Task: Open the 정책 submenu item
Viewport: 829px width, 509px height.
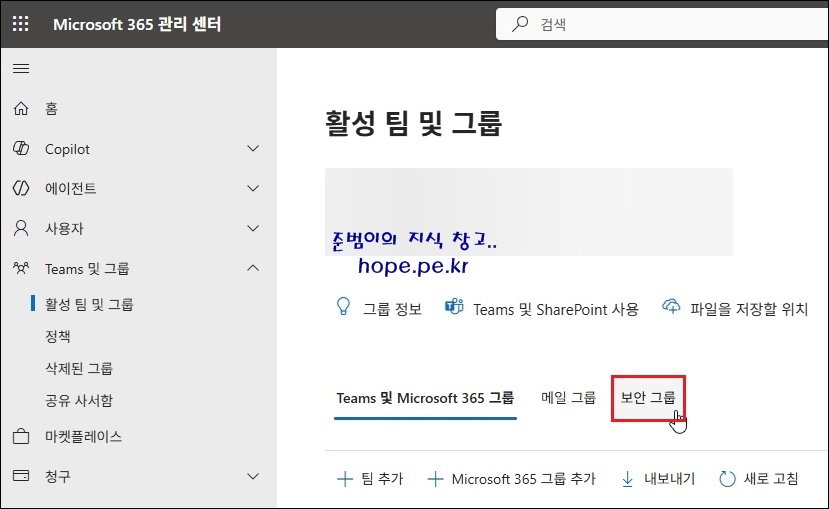Action: tap(58, 336)
